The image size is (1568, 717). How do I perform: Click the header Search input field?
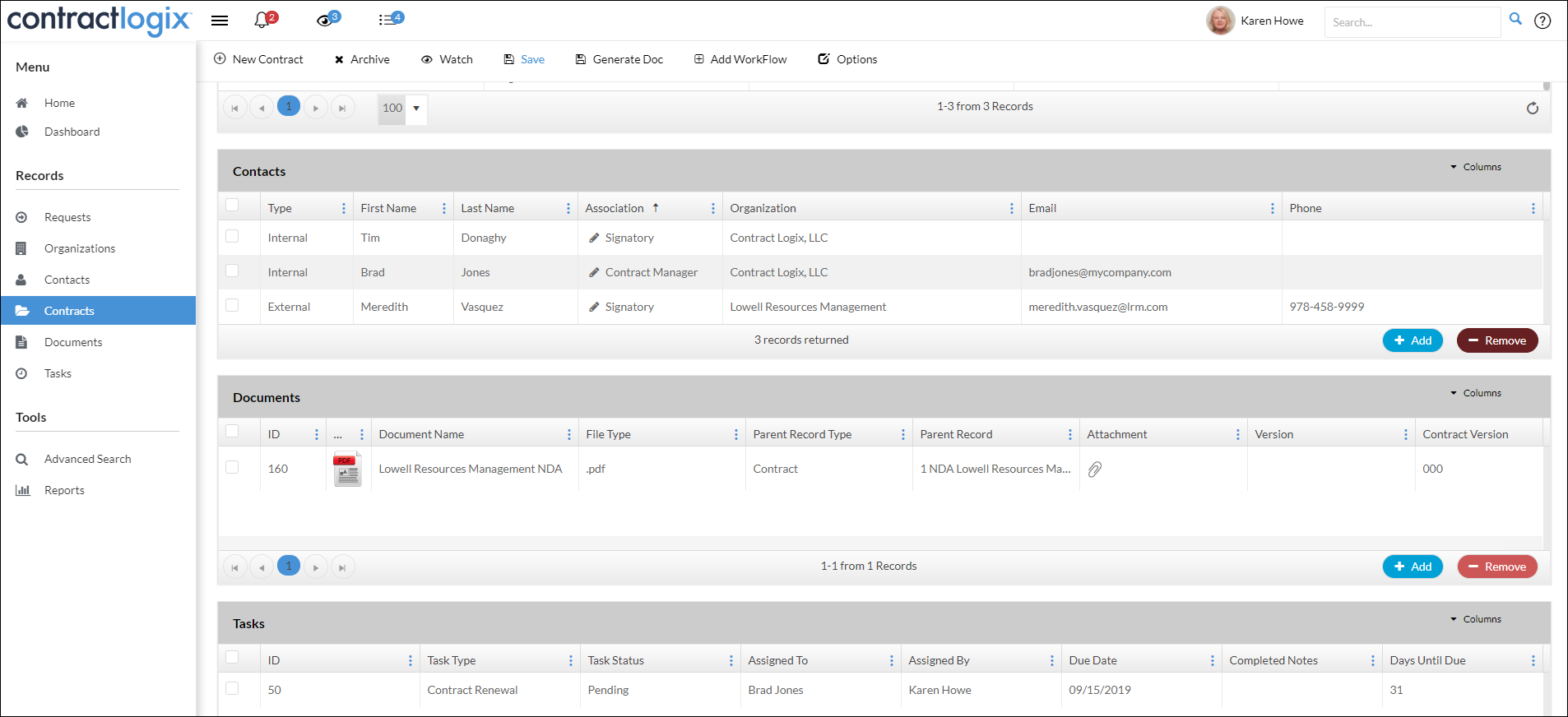tap(1412, 22)
